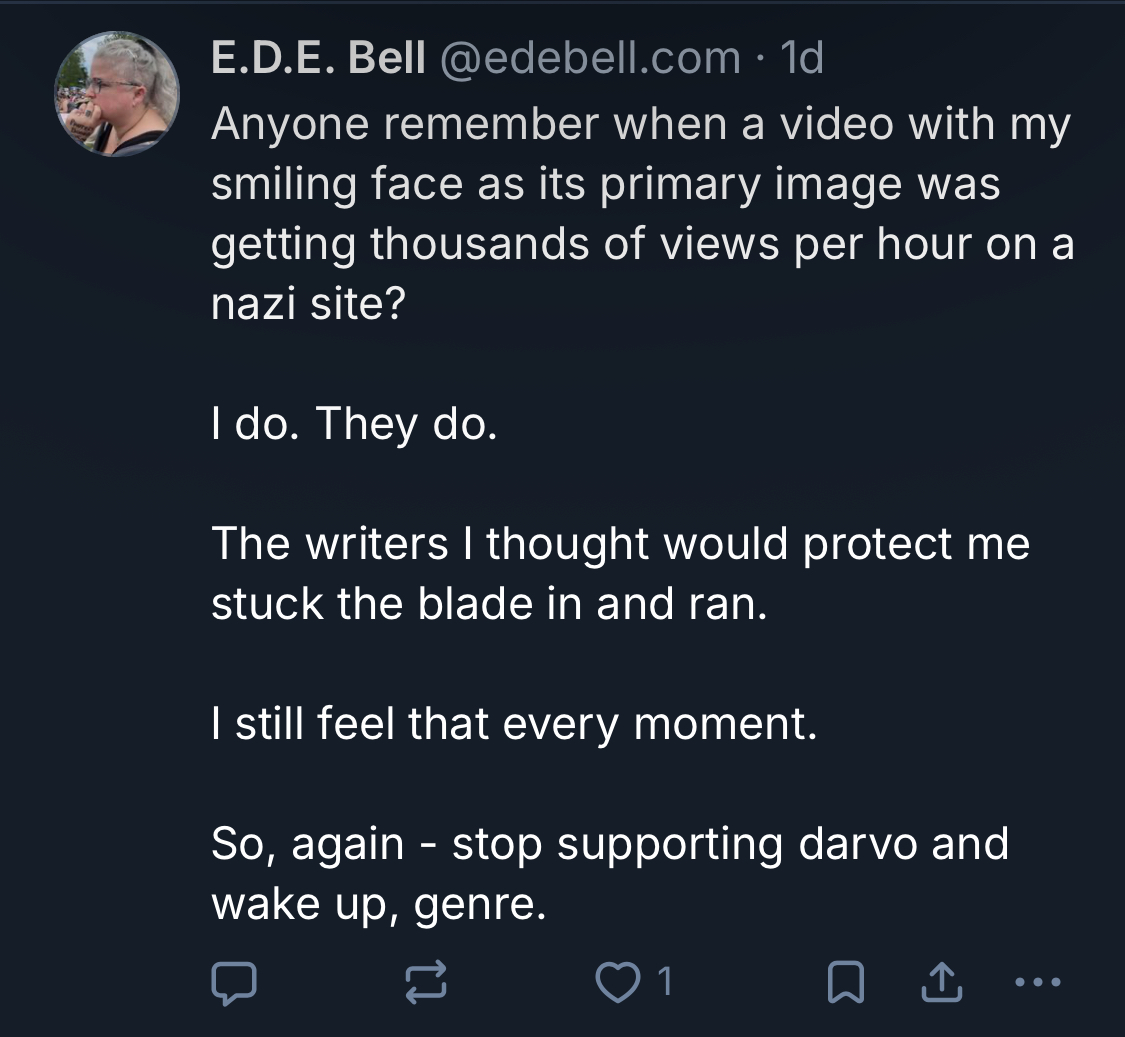
Task: Click the 1d post timestamp
Action: [x=802, y=57]
